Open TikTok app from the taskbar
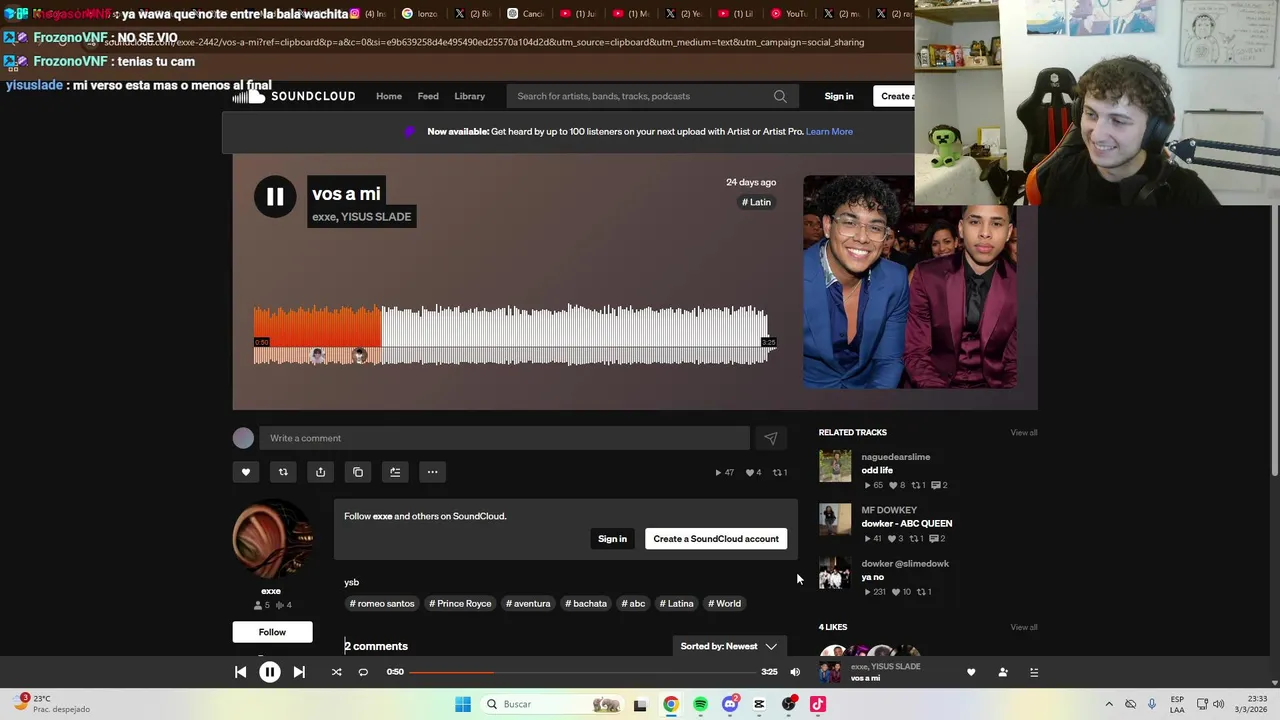Image resolution: width=1280 pixels, height=720 pixels. click(818, 704)
